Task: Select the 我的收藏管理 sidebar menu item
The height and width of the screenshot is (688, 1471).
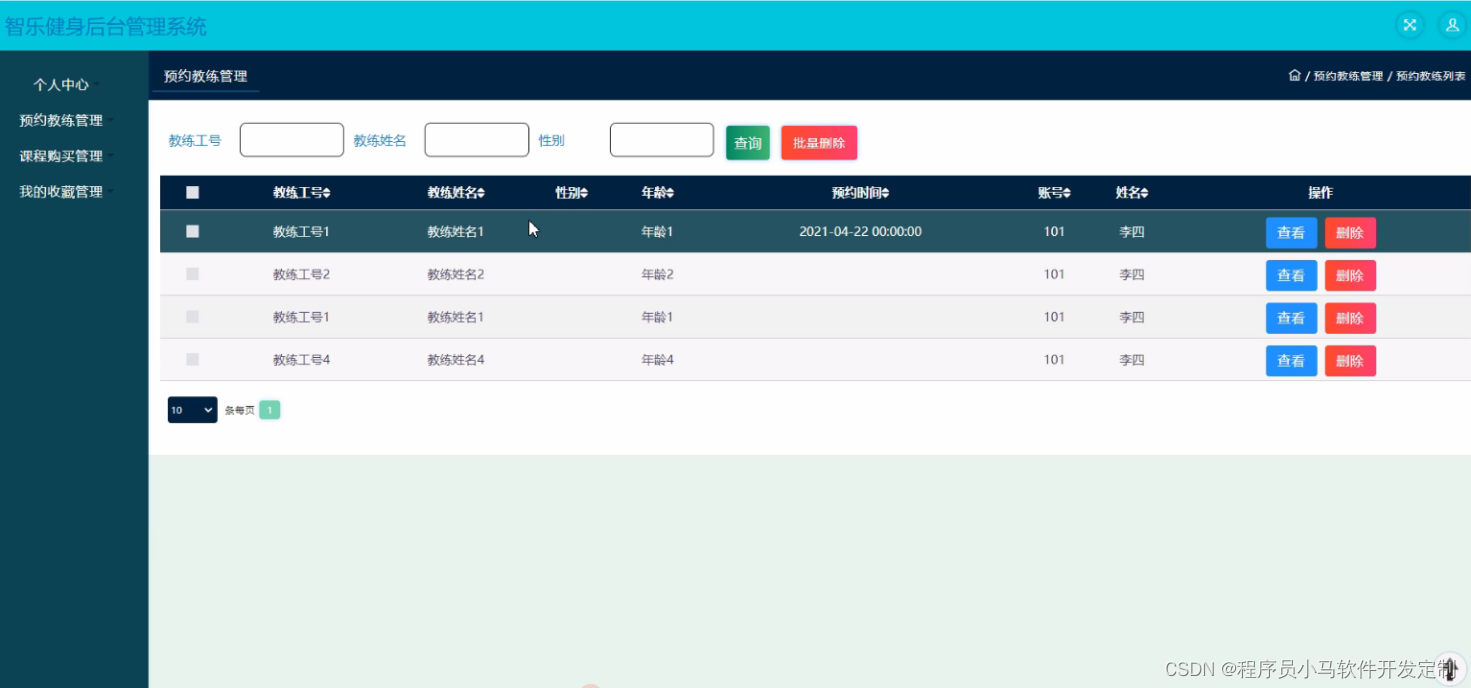Action: [60, 191]
